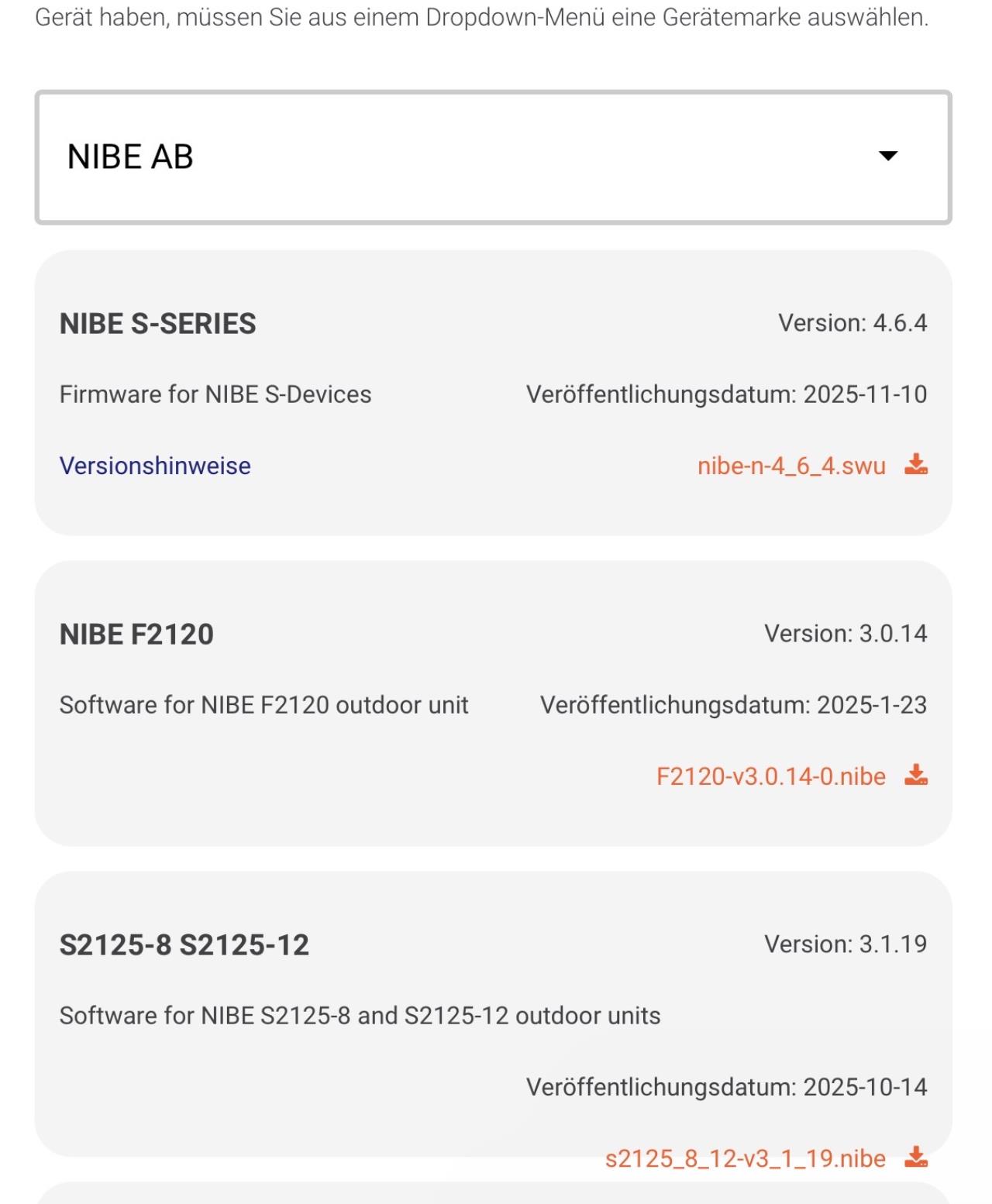Screen dimensions: 992x1204
Task: Download the NIBE S-Series firmware via icon
Action: (x=916, y=465)
